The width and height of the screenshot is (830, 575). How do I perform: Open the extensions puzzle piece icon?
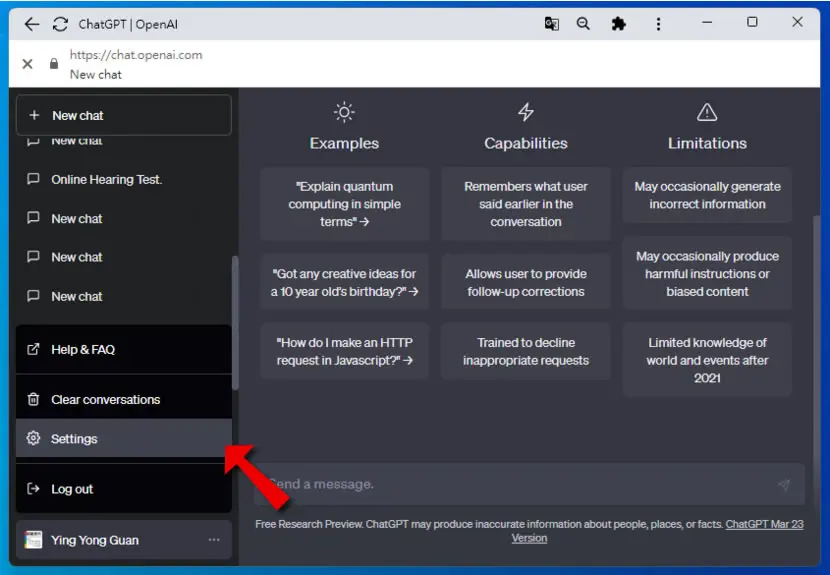pyautogui.click(x=618, y=24)
